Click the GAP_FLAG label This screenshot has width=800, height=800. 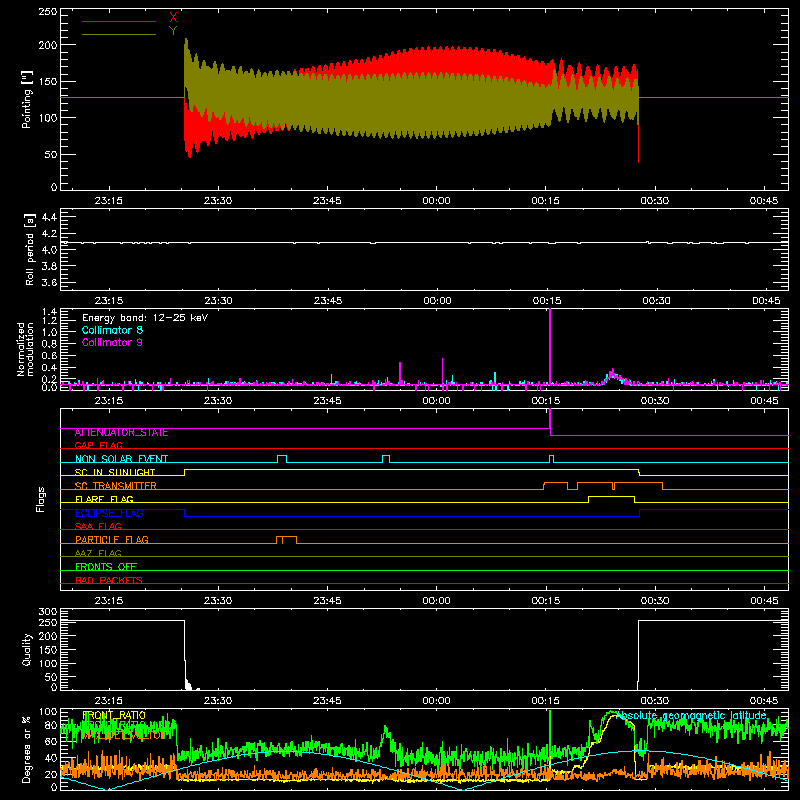98,445
